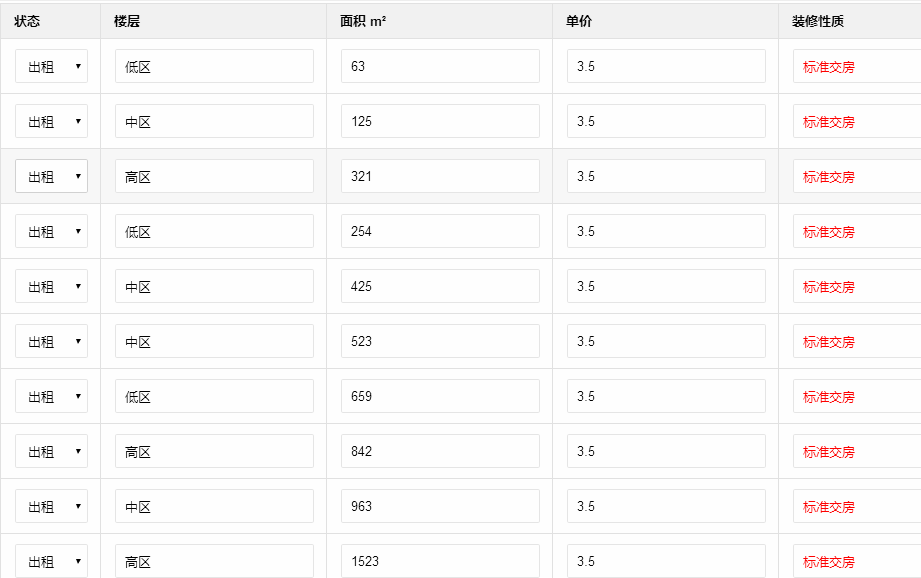Click 标准交房 in the 842 area row

pyautogui.click(x=829, y=452)
